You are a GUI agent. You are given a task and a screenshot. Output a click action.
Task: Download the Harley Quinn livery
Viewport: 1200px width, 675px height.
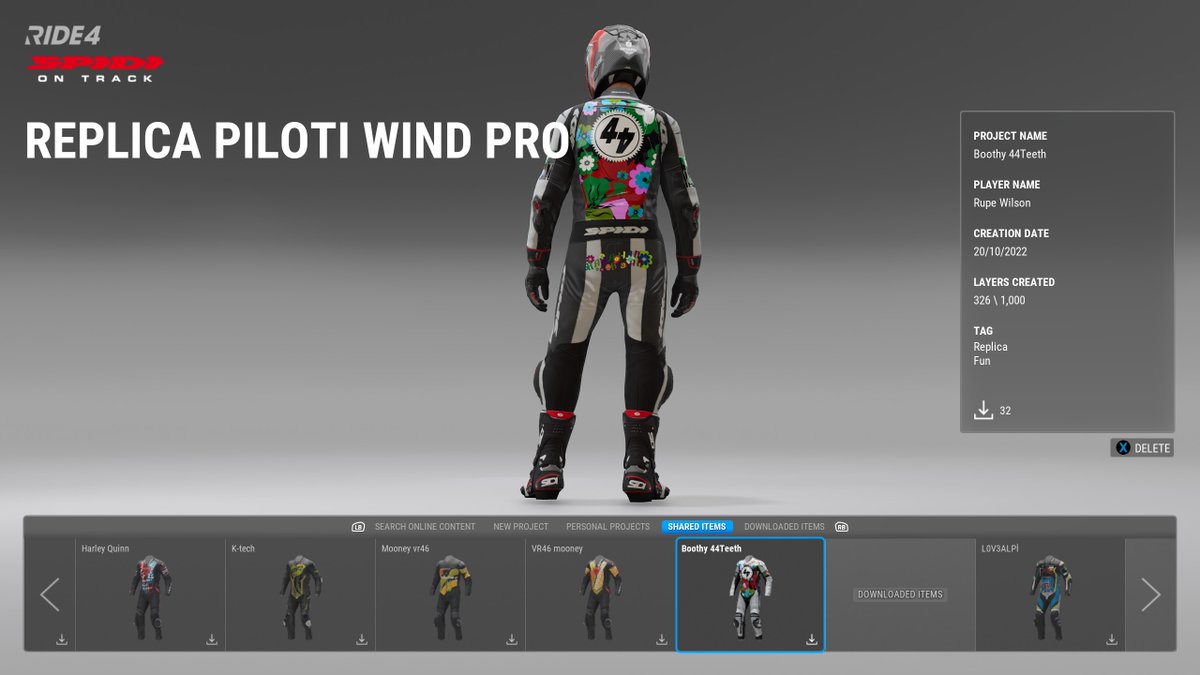(211, 637)
